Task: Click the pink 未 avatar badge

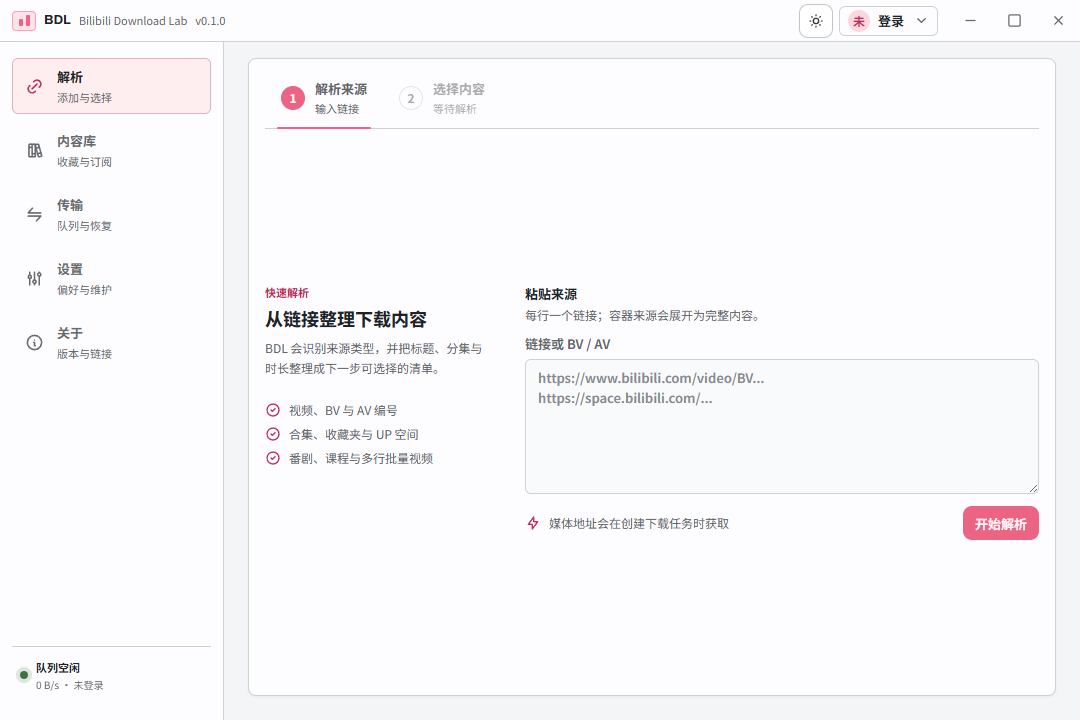Action: pyautogui.click(x=858, y=21)
